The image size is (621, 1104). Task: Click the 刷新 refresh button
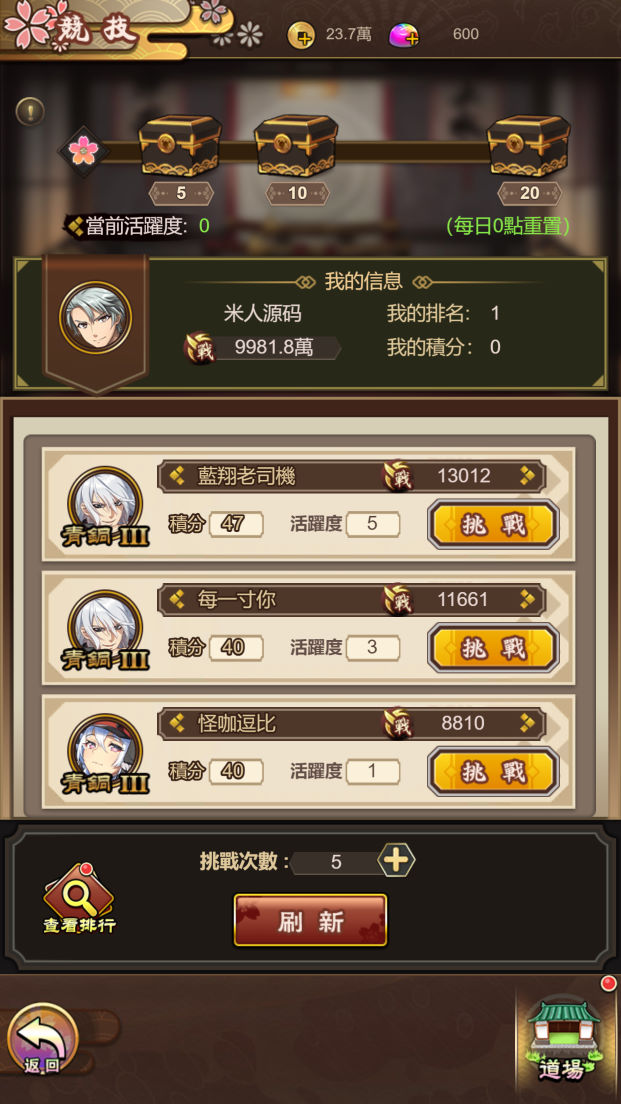coord(310,920)
